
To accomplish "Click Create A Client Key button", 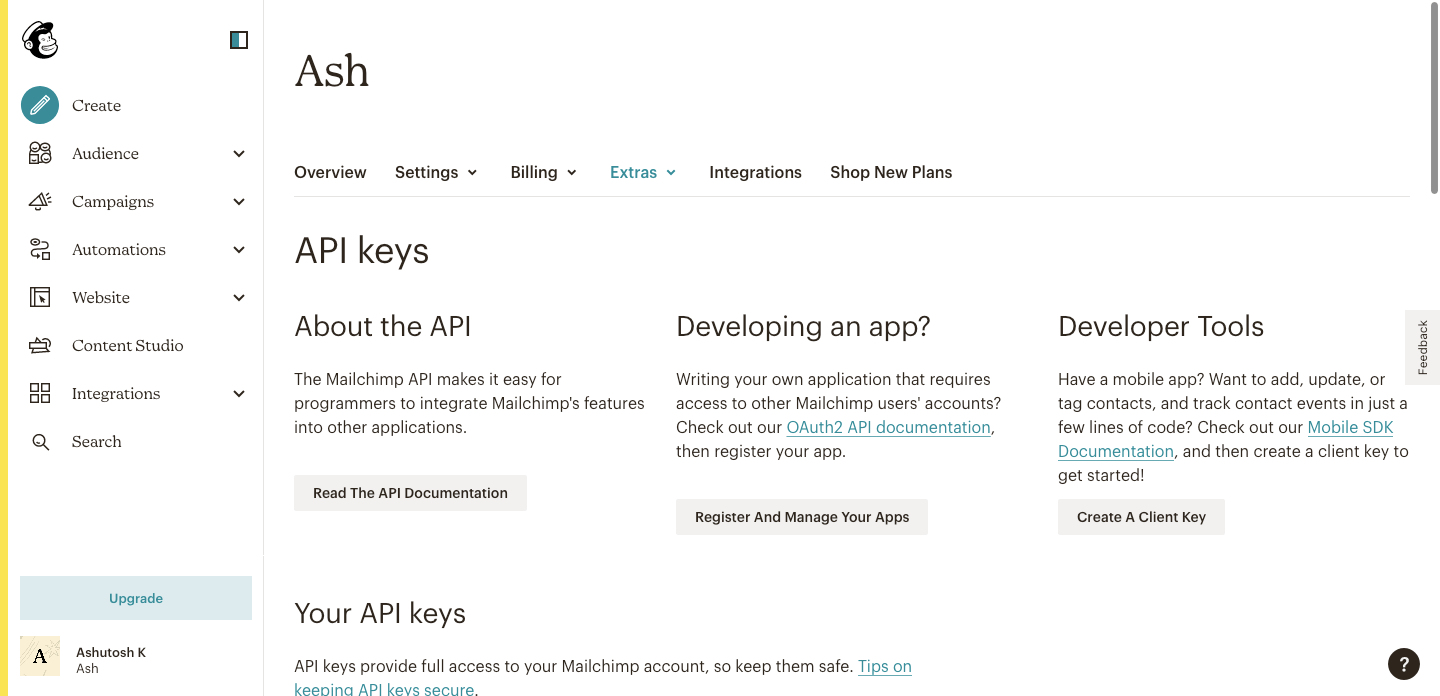I will pos(1141,517).
